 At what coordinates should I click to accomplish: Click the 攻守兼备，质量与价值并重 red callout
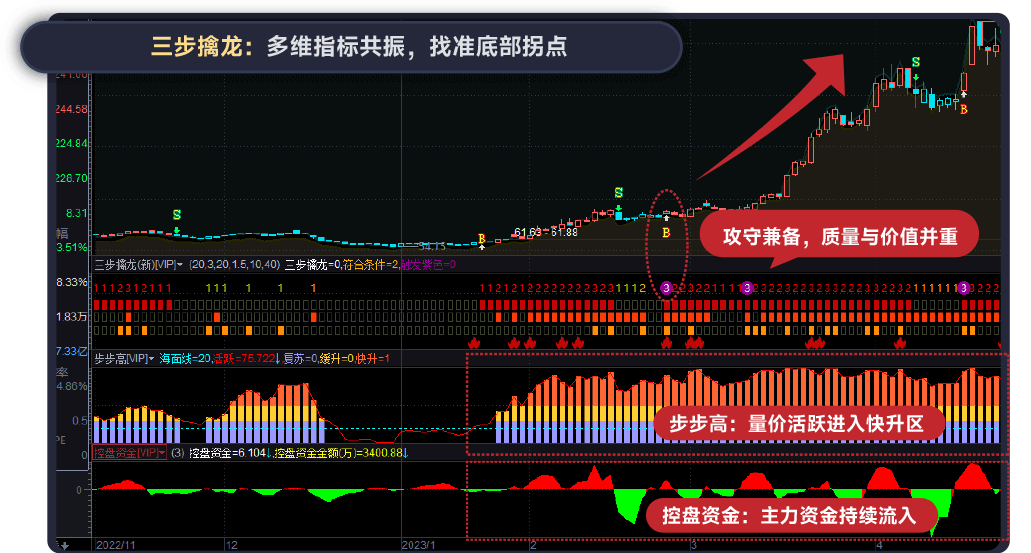click(x=838, y=237)
